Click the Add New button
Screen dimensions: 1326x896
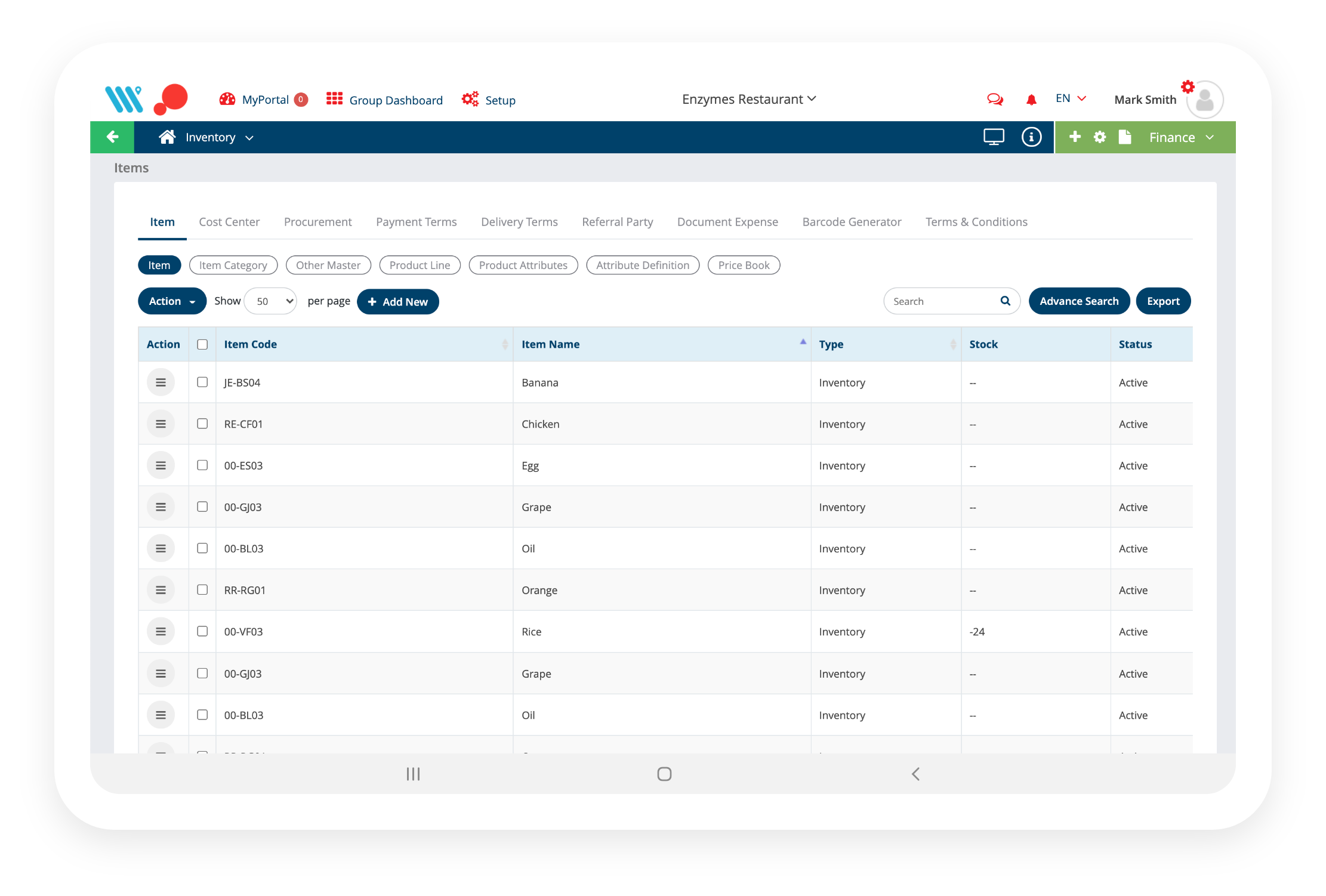397,302
